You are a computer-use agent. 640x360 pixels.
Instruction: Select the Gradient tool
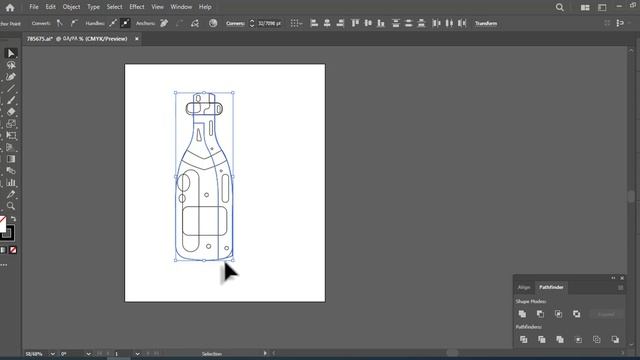[11, 159]
